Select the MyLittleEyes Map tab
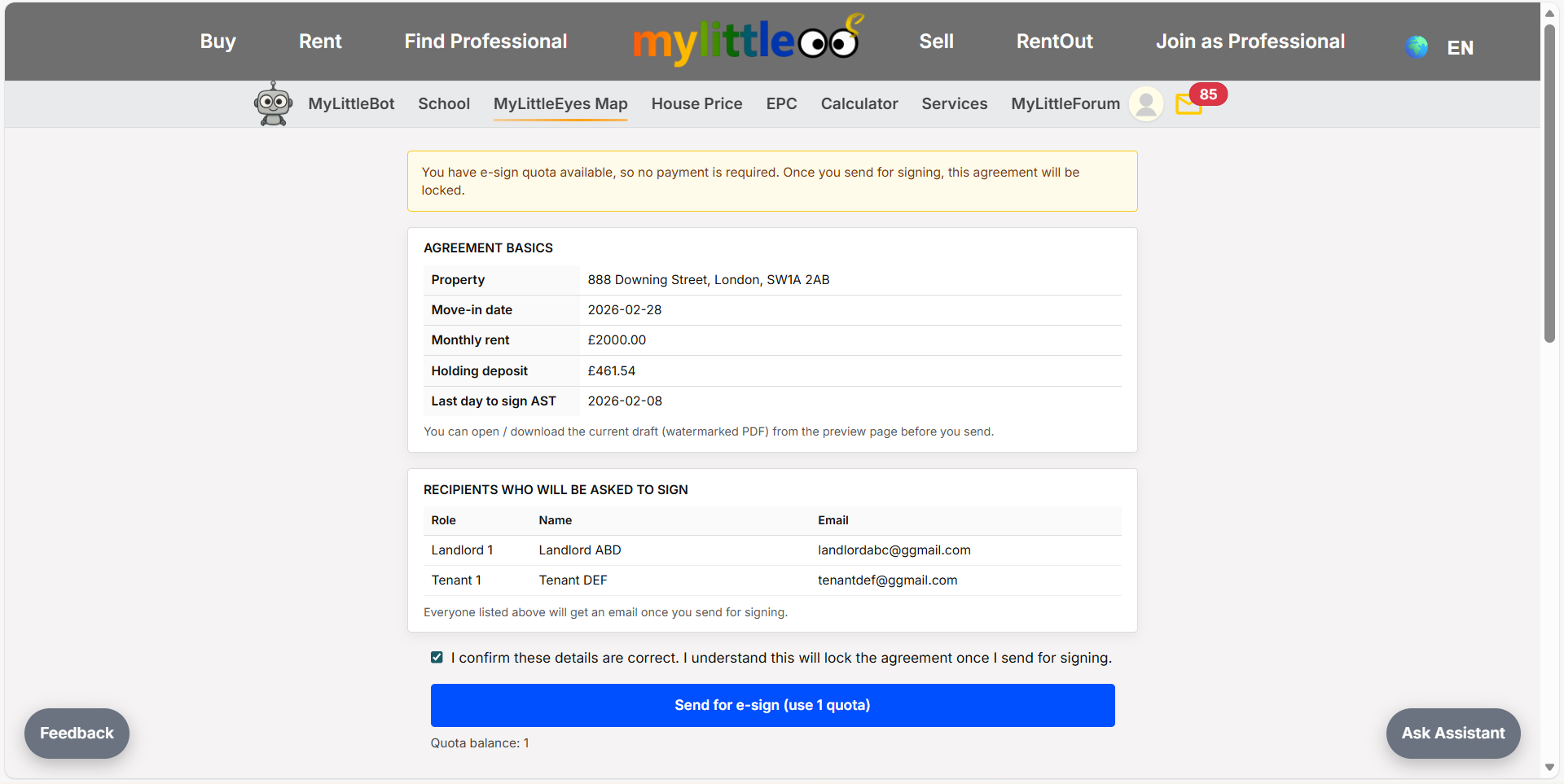1564x784 pixels. [560, 103]
